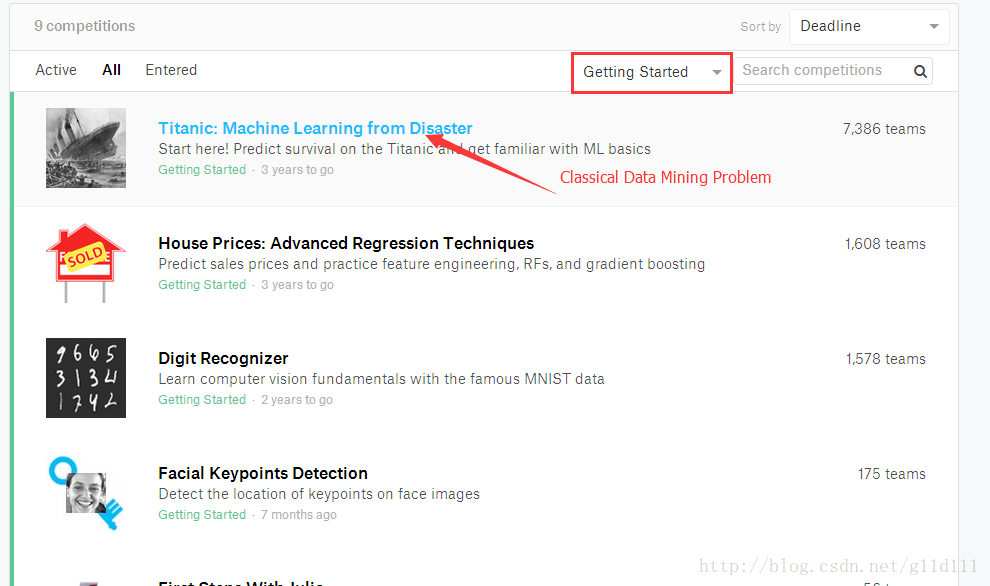Click 'Predict sales prices and practice' description
The image size is (990, 586).
pos(432,264)
